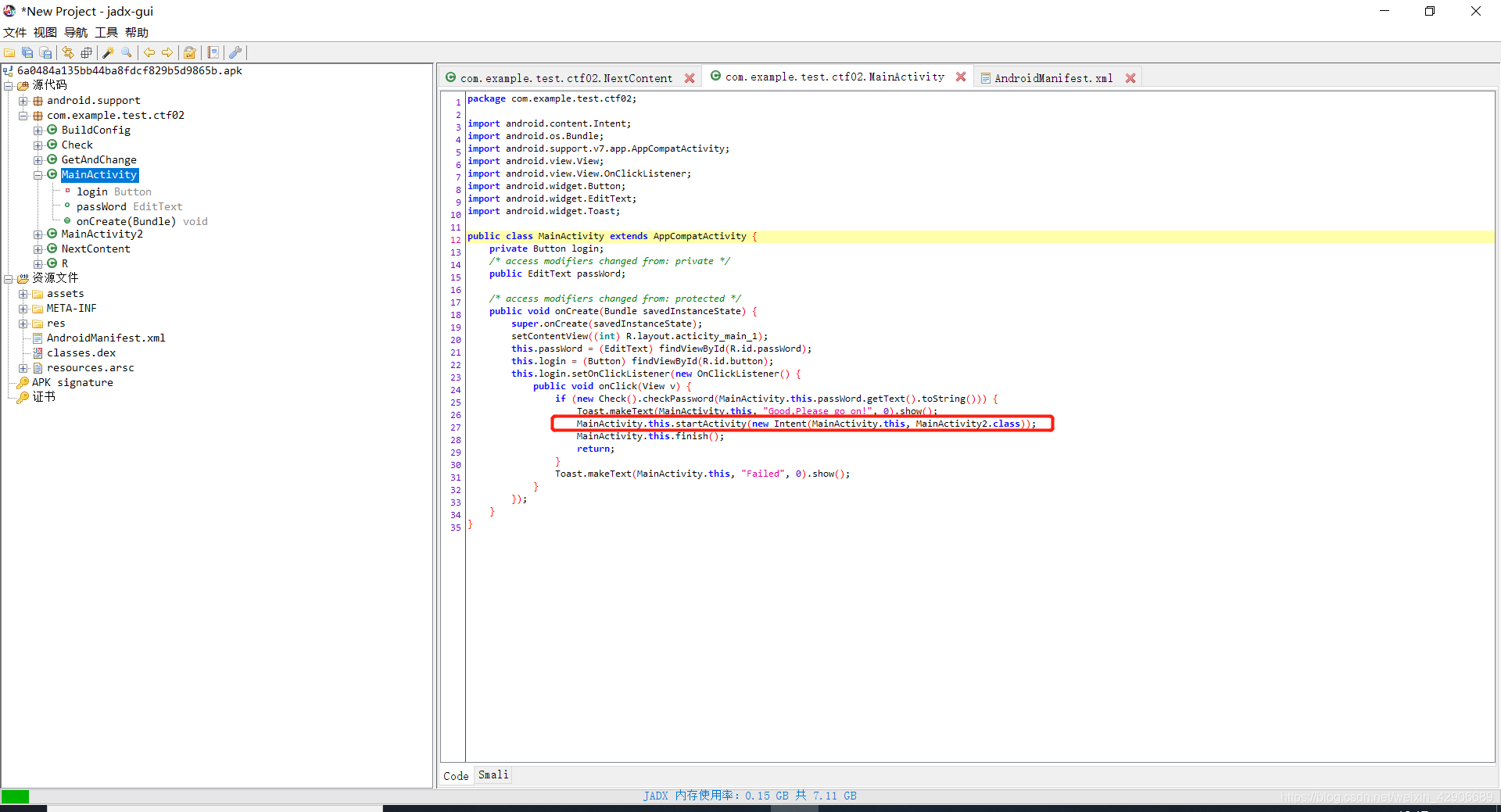Open the 视图 menu
The width and height of the screenshot is (1501, 812).
[45, 32]
